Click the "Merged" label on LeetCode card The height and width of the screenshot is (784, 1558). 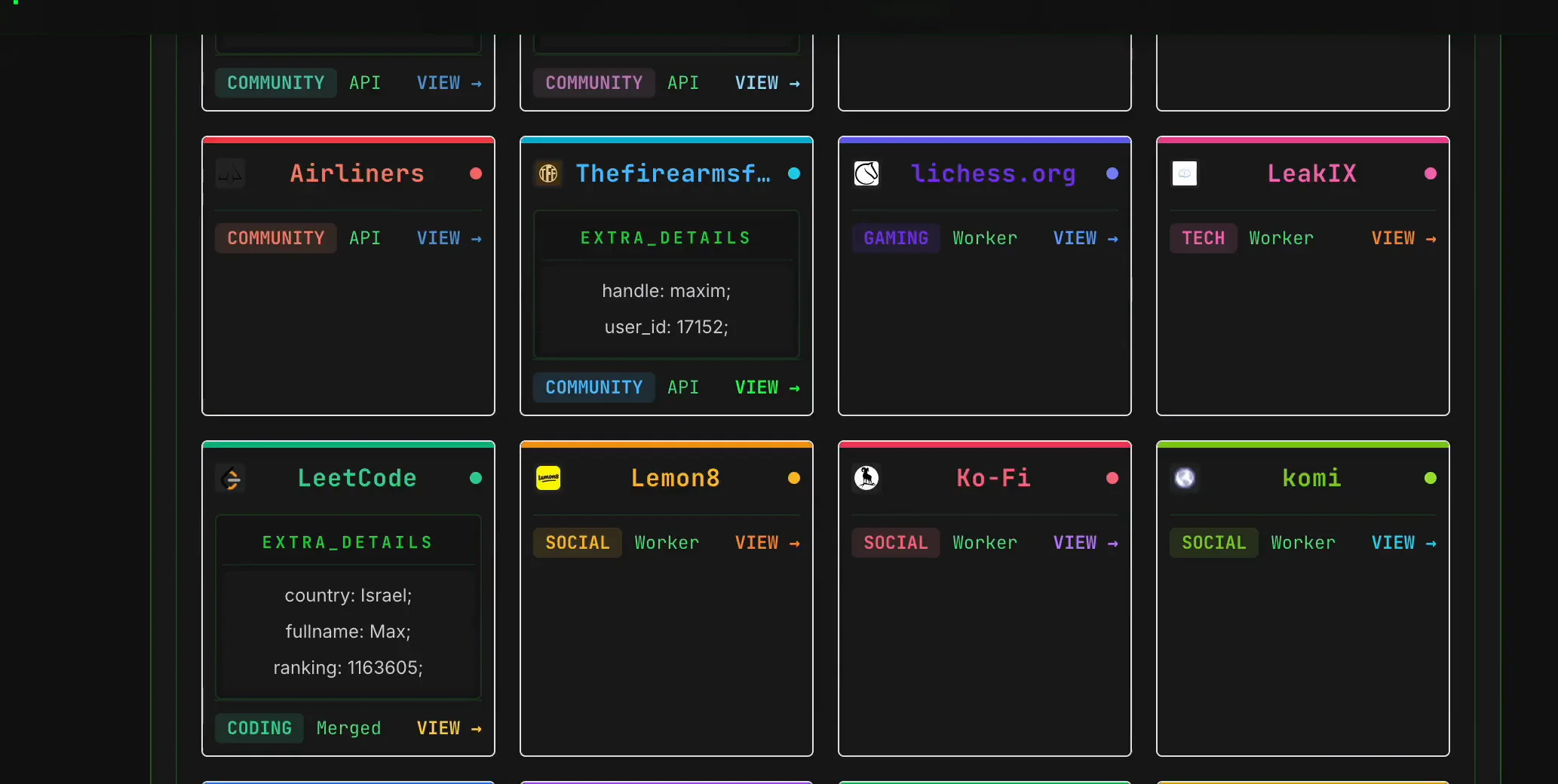pyautogui.click(x=348, y=728)
